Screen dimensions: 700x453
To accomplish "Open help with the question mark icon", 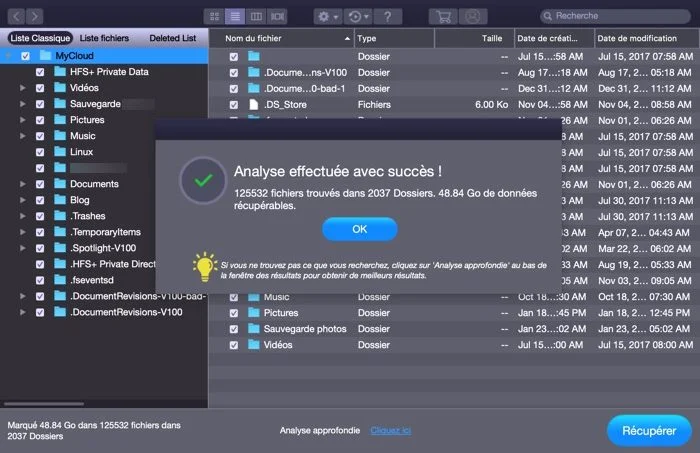I will (x=388, y=17).
